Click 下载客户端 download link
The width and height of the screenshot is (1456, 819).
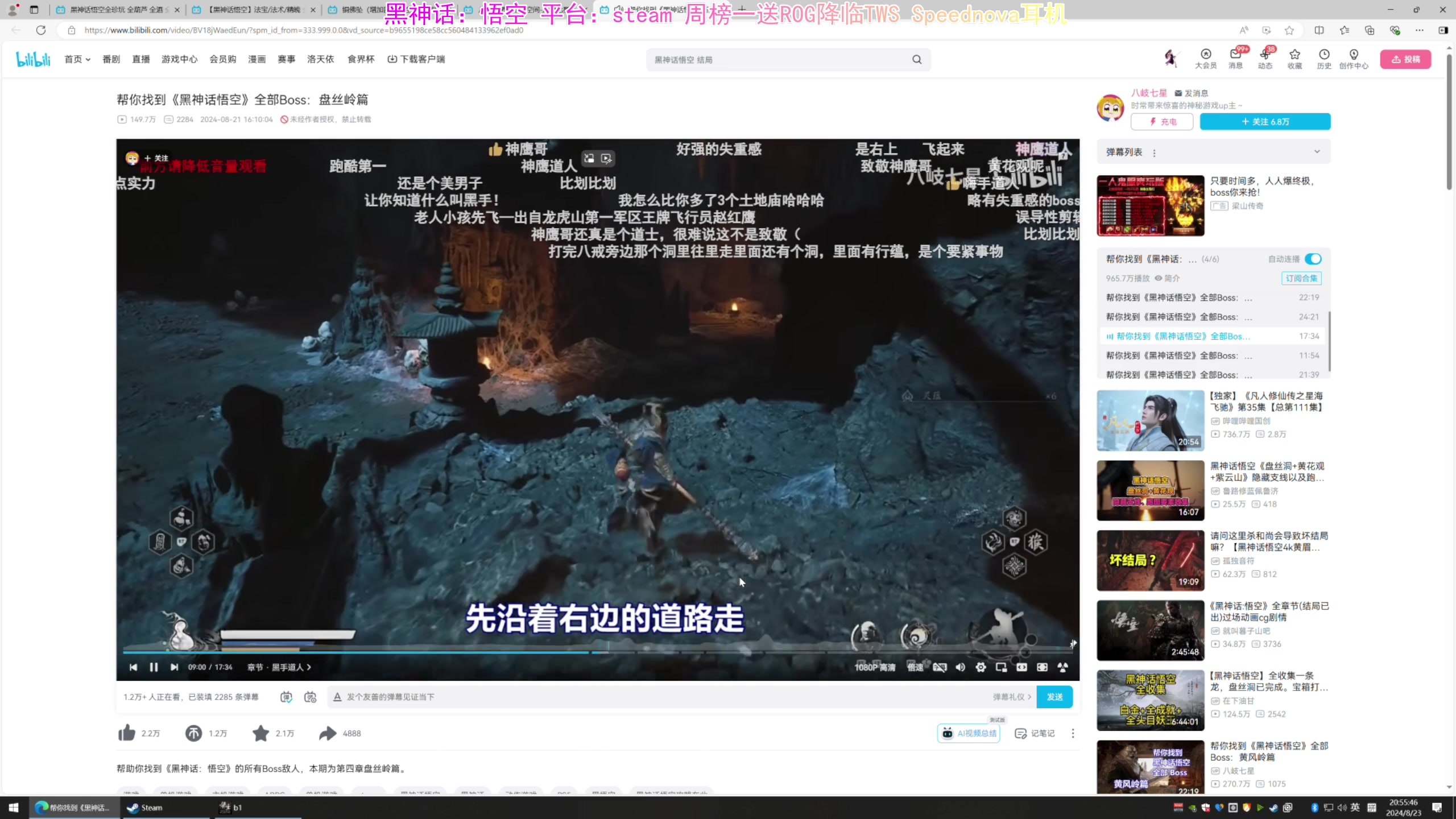pyautogui.click(x=416, y=59)
